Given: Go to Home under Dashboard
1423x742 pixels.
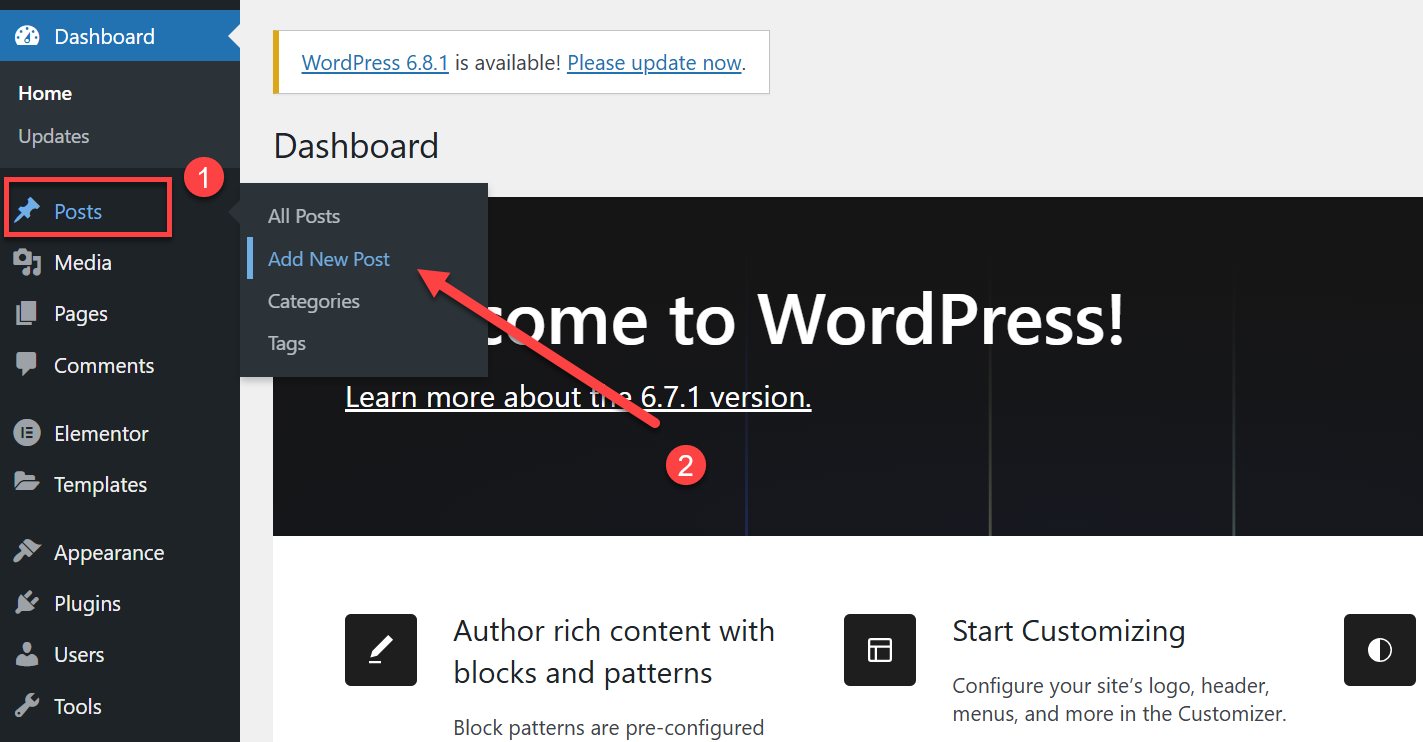Looking at the screenshot, I should click(45, 93).
